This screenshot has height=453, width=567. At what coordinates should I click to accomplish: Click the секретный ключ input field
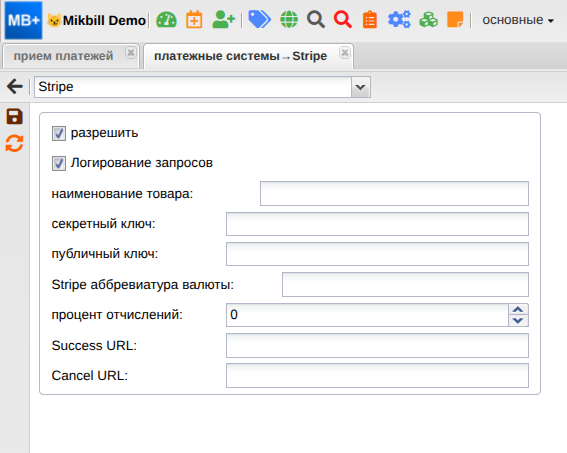tap(377, 224)
